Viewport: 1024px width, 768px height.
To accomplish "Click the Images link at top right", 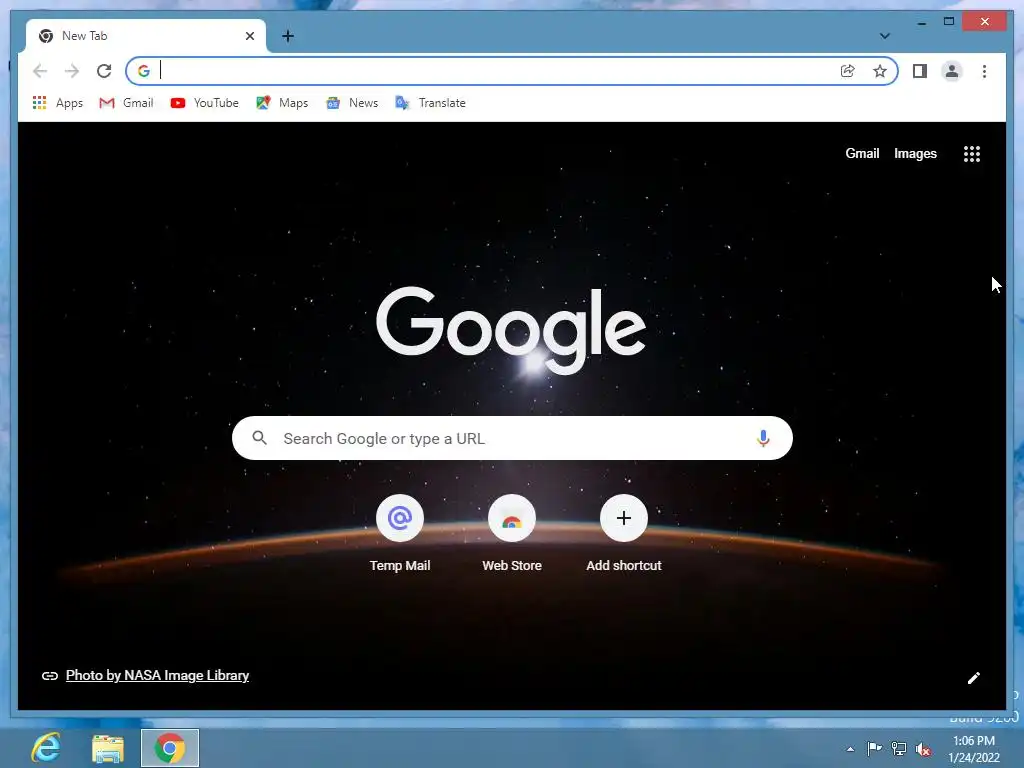I will 915,153.
